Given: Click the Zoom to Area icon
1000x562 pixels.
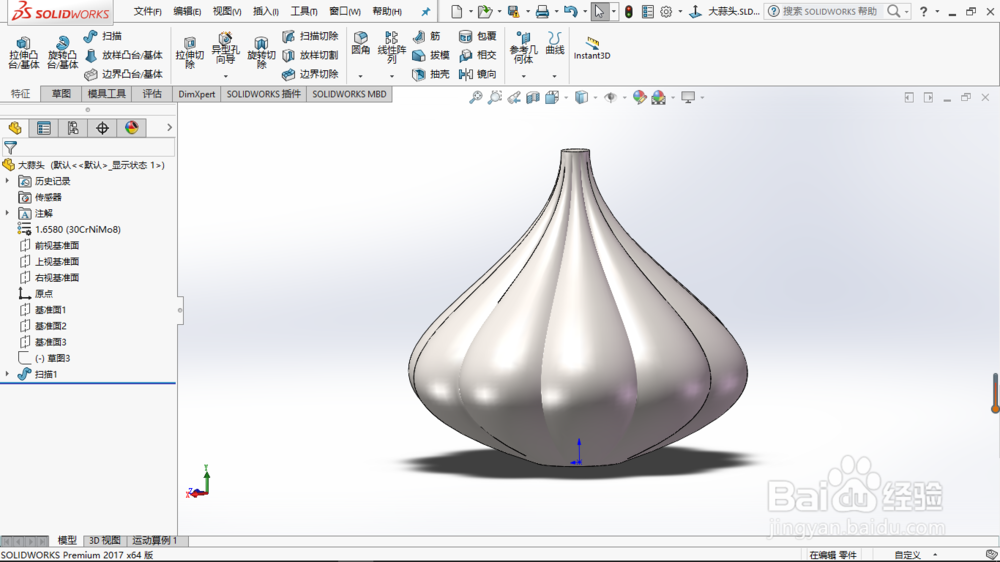Looking at the screenshot, I should pyautogui.click(x=495, y=98).
